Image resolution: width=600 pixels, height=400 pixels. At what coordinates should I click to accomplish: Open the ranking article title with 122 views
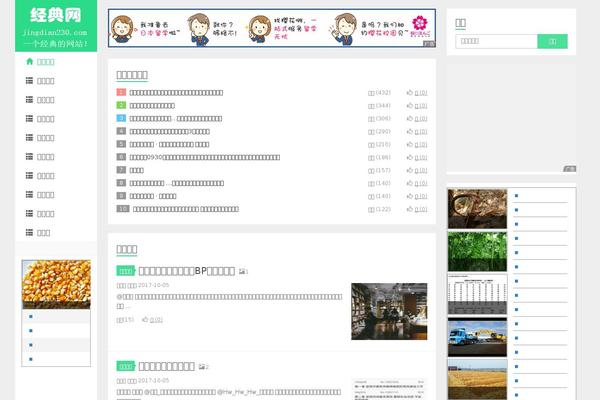186,209
